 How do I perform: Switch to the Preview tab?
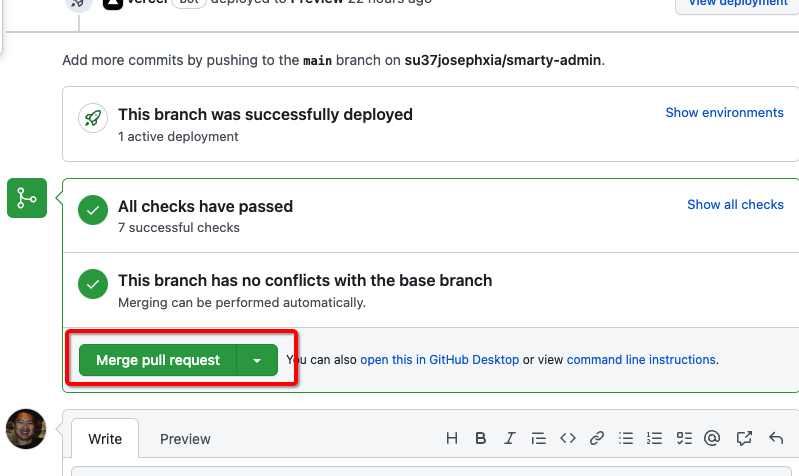185,439
